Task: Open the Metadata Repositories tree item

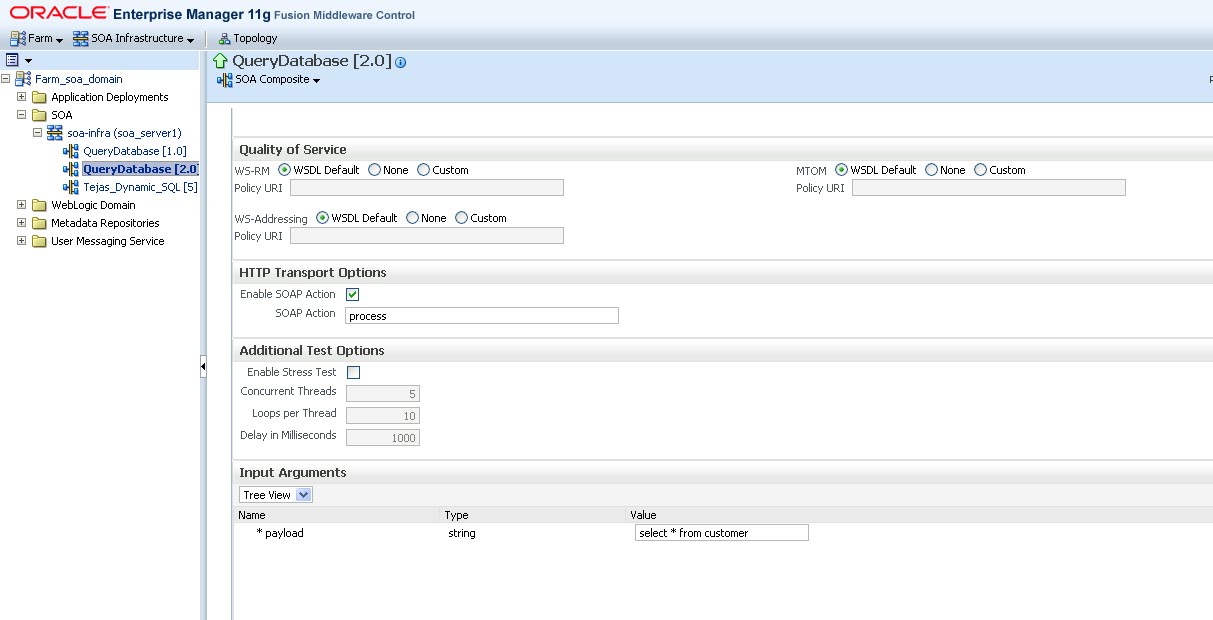Action: [x=105, y=223]
